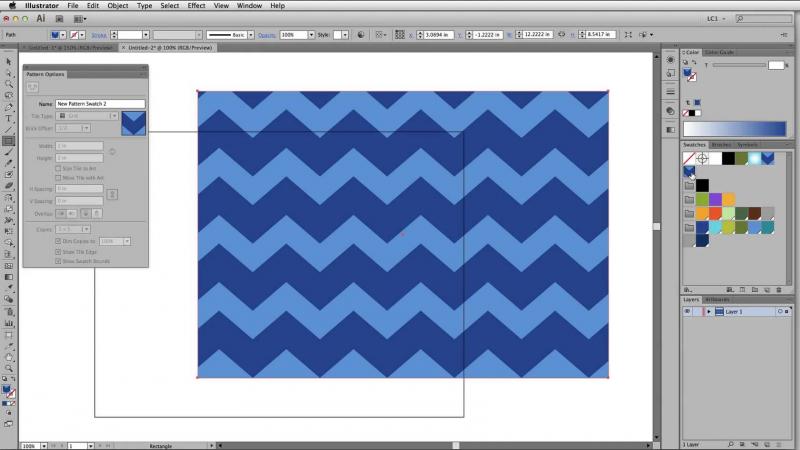Select the Type tool
The height and width of the screenshot is (450, 800).
[9, 118]
